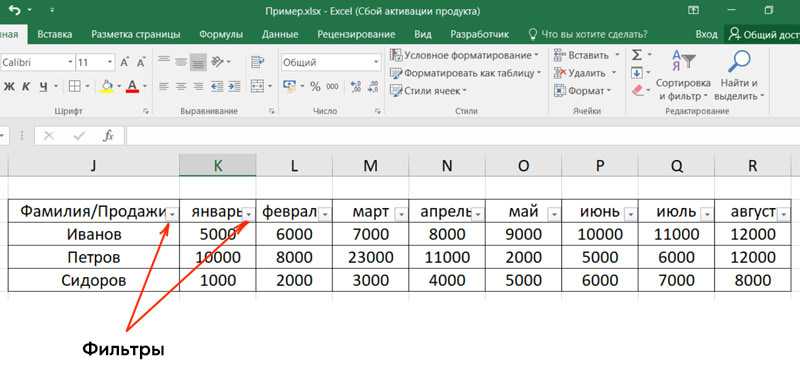Switch to 'Разметка страницы' tab
The height and width of the screenshot is (376, 800).
[x=136, y=35]
